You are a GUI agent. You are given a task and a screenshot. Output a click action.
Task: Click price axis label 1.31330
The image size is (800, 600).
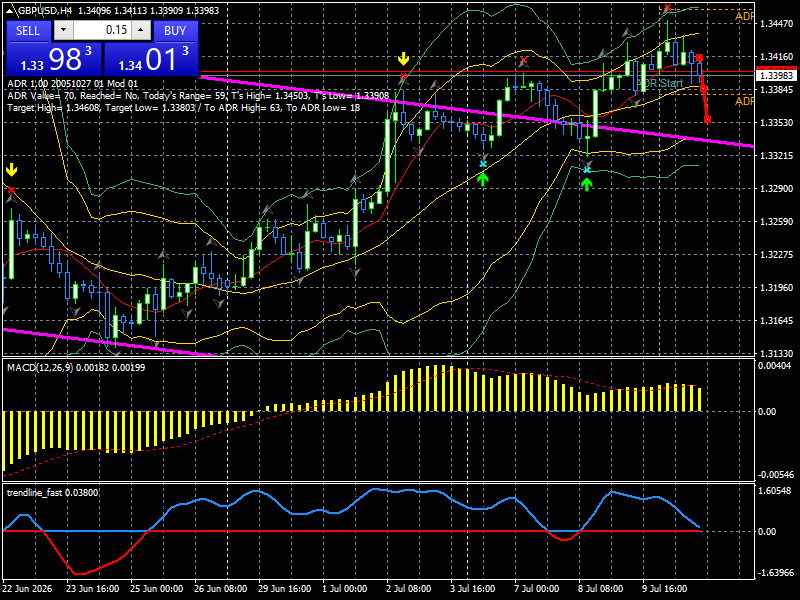[x=777, y=353]
